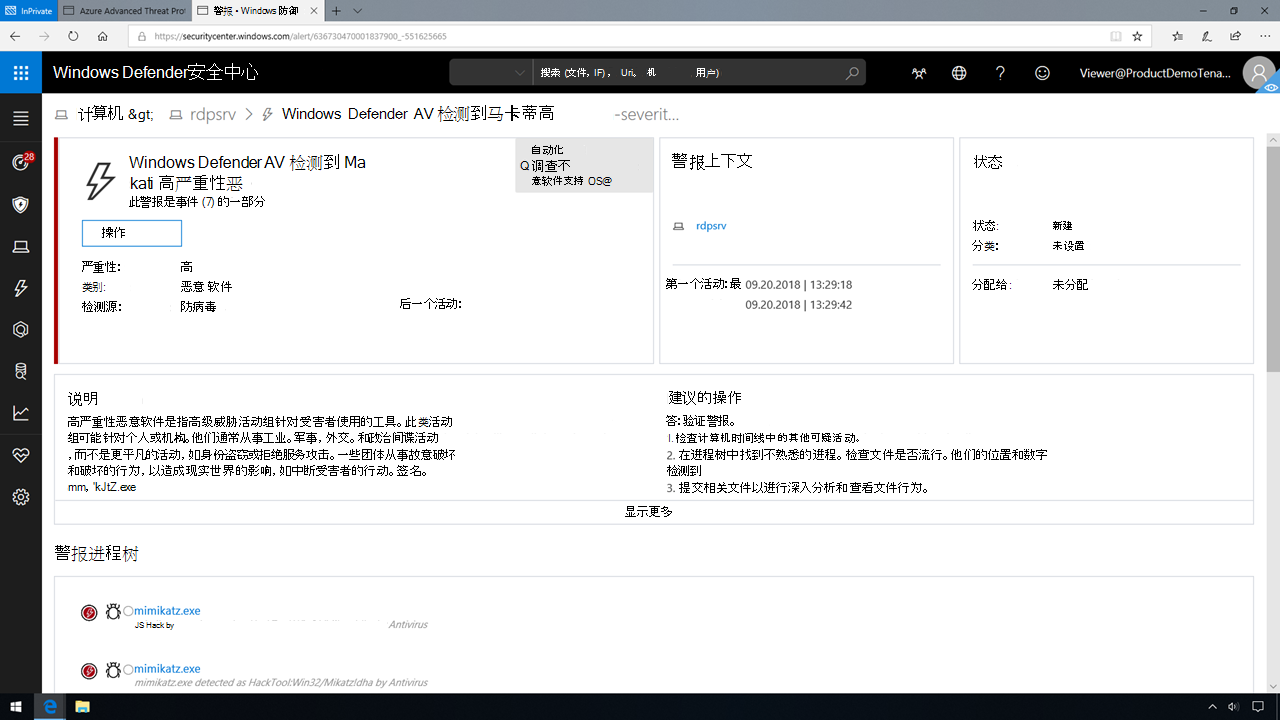Viewport: 1280px width, 720px height.
Task: Open the globe language icon in header
Action: click(959, 73)
